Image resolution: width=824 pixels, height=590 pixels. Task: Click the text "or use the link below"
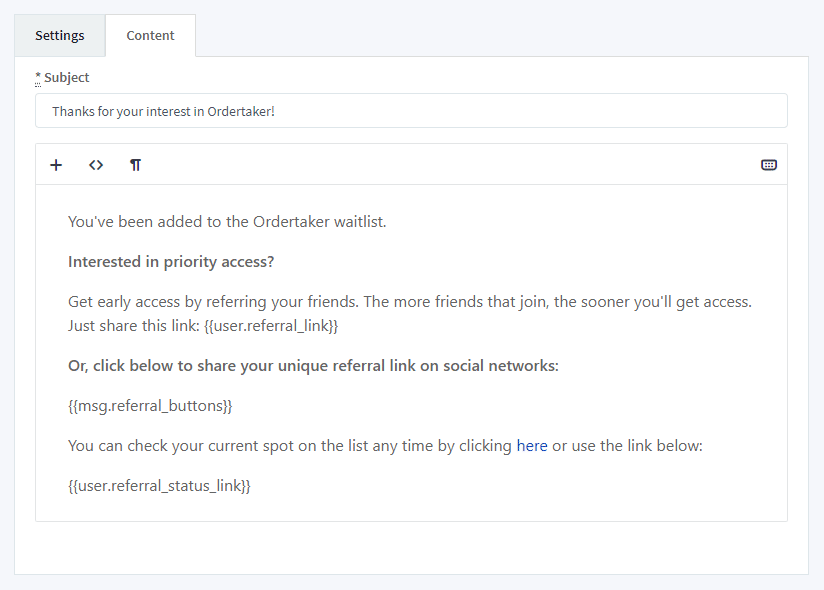pyautogui.click(x=627, y=446)
